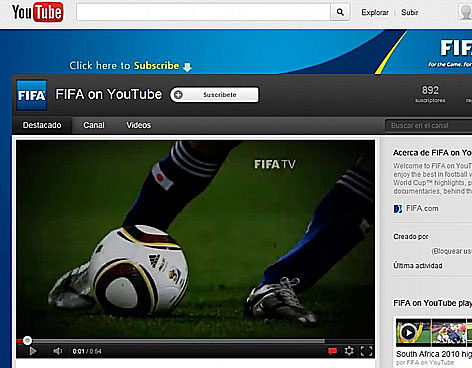The image size is (472, 368).
Task: Click the 'Click here to Subscribe' banner text
Action: [130, 66]
